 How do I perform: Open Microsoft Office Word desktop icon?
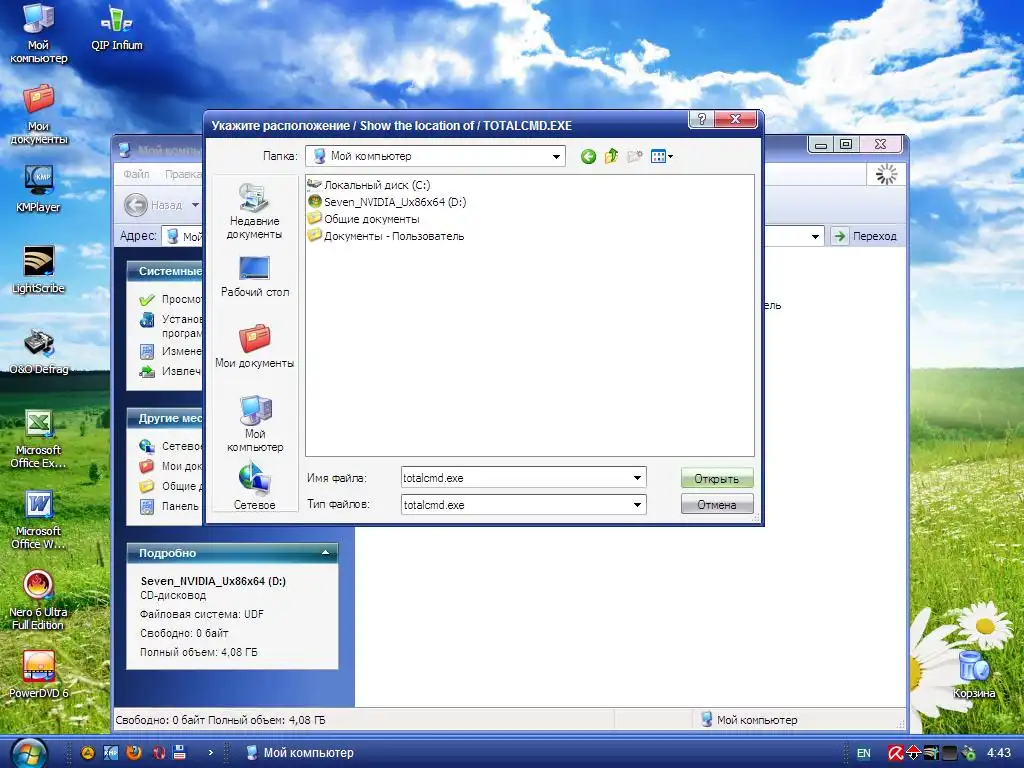(x=39, y=519)
